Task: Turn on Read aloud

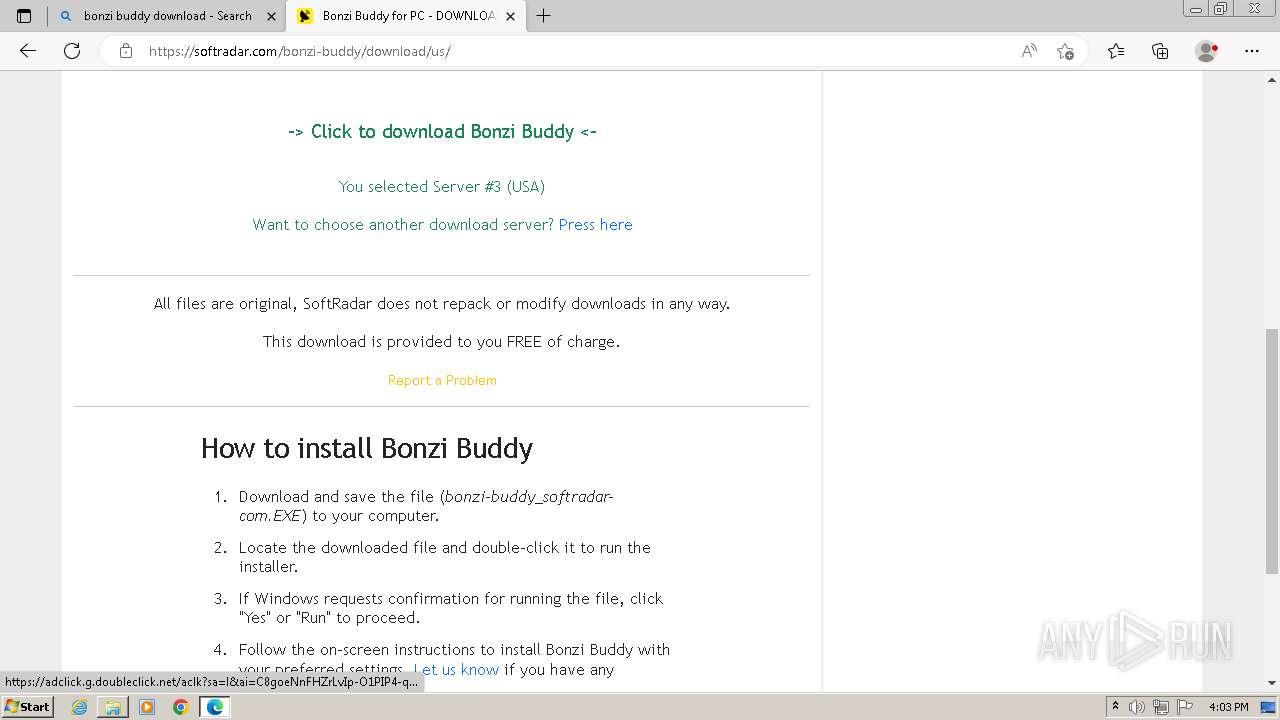Action: pyautogui.click(x=1029, y=51)
